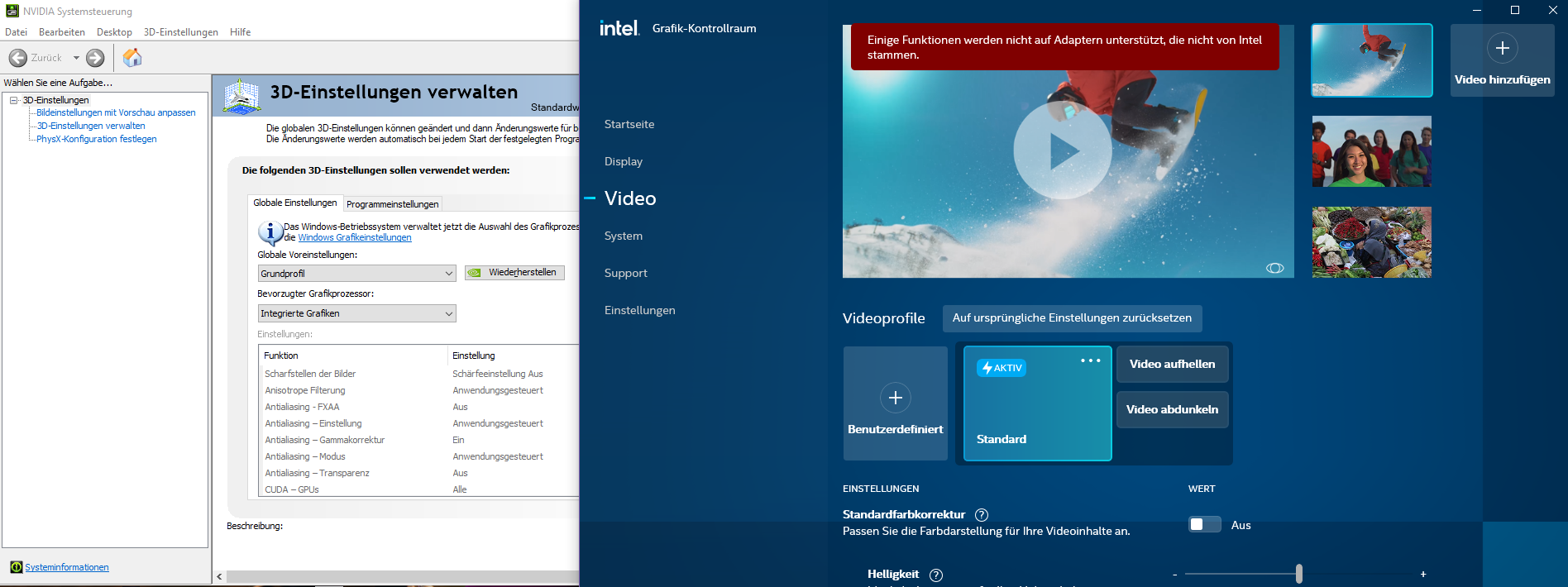Viewport: 1568px width, 587px height.
Task: Click the CUDA – GPUs row
Action: [x=419, y=489]
